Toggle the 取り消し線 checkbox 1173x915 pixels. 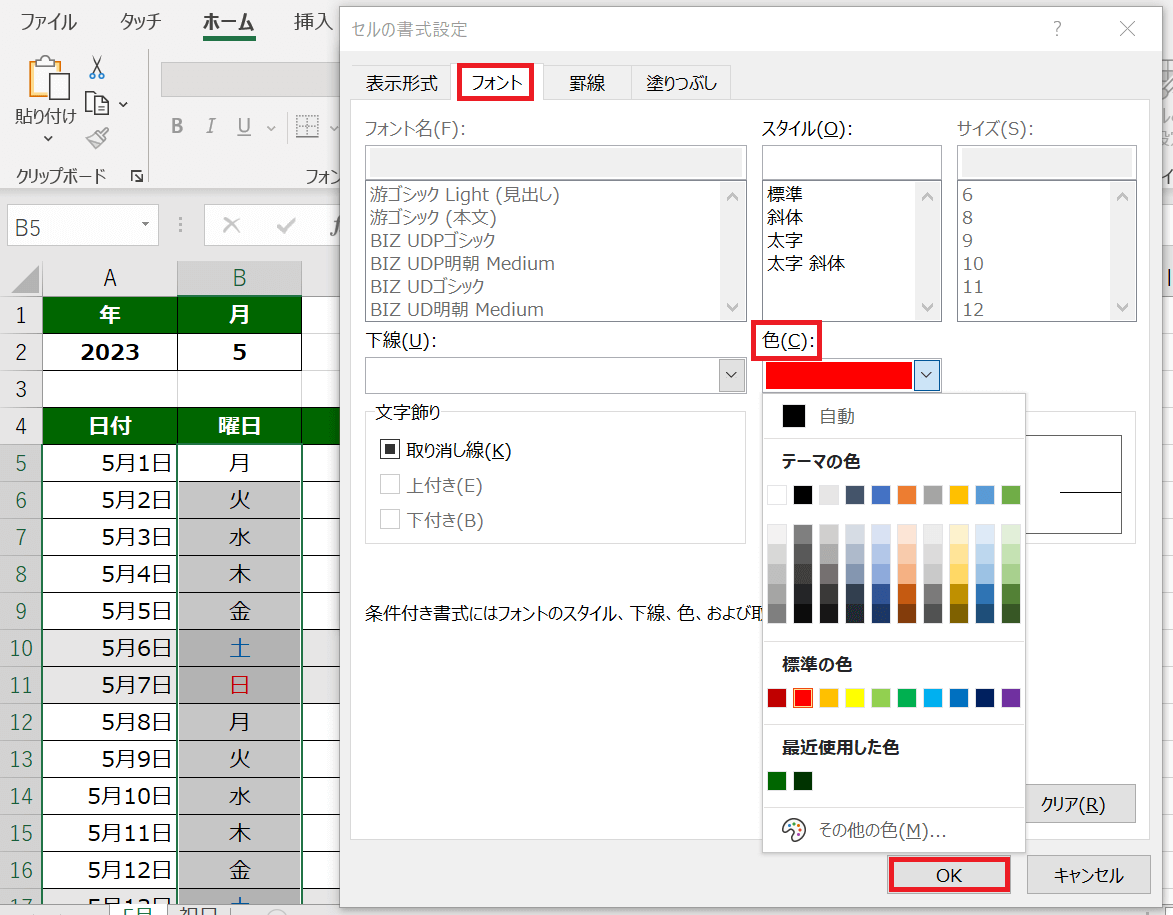pyautogui.click(x=390, y=450)
